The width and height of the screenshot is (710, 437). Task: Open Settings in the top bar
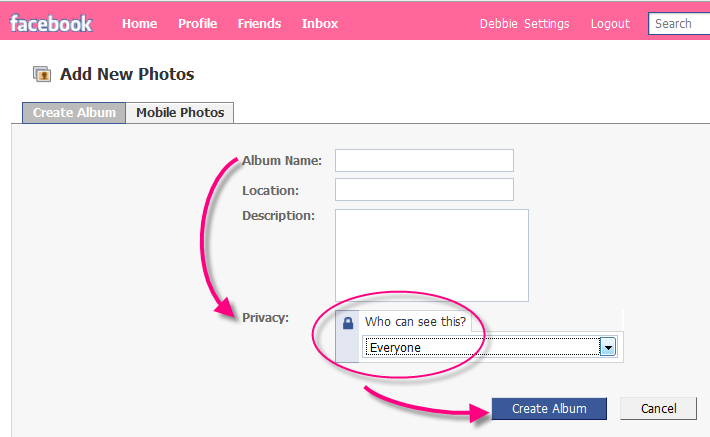(x=547, y=23)
